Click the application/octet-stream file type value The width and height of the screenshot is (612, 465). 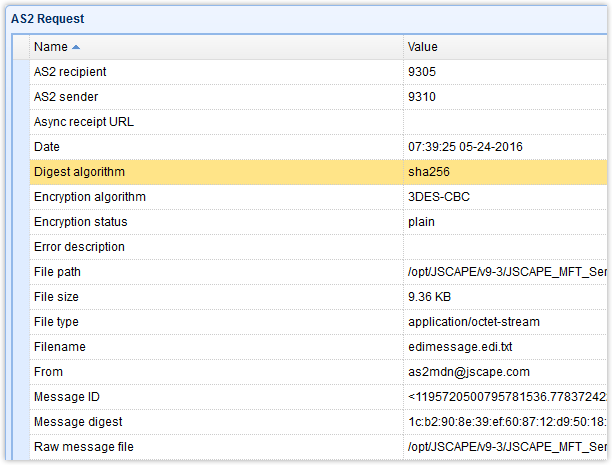coord(473,322)
